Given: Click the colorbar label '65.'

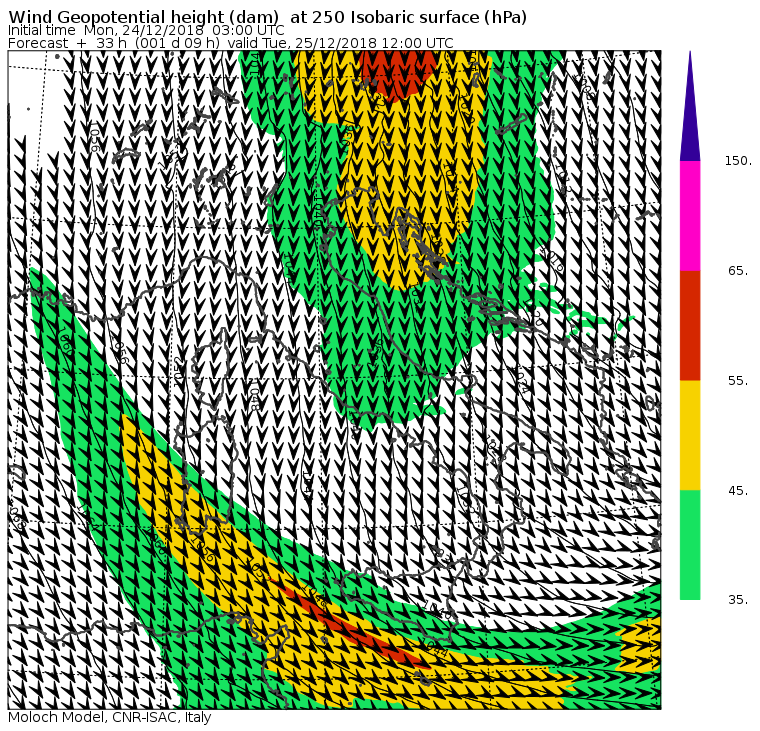Looking at the screenshot, I should 738,271.
